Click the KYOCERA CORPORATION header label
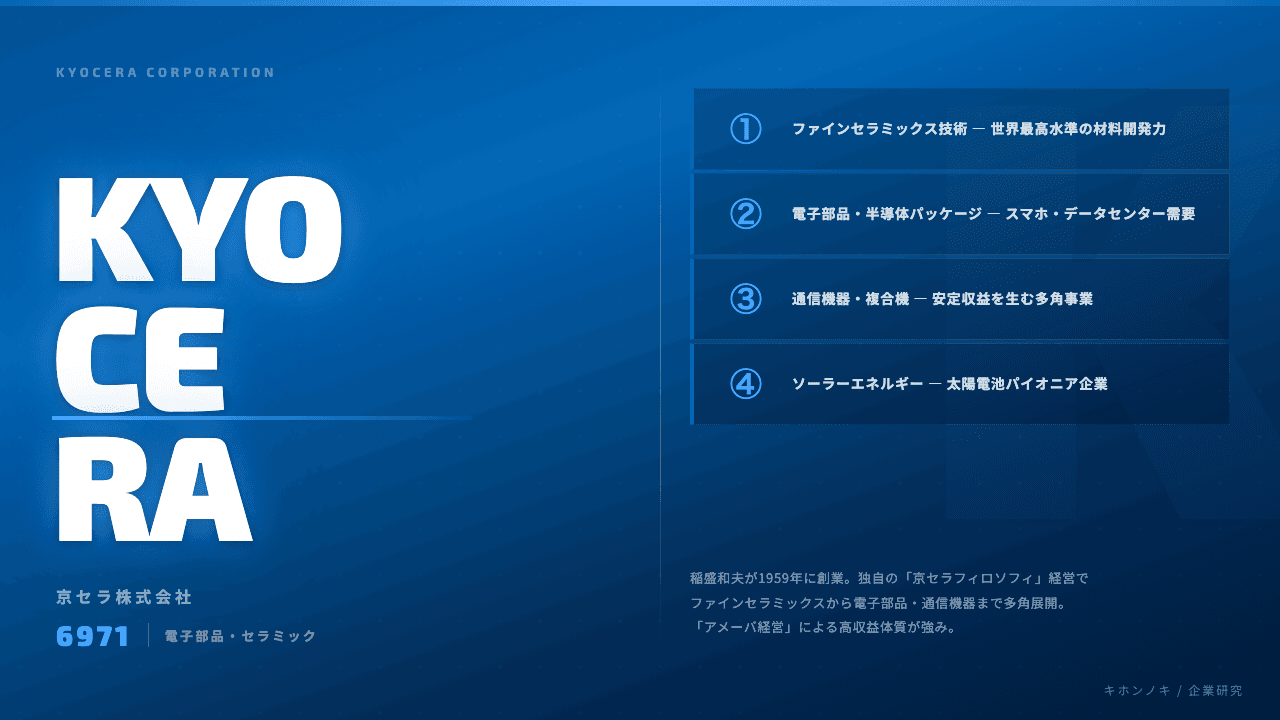This screenshot has height=720, width=1280. pyautogui.click(x=166, y=73)
